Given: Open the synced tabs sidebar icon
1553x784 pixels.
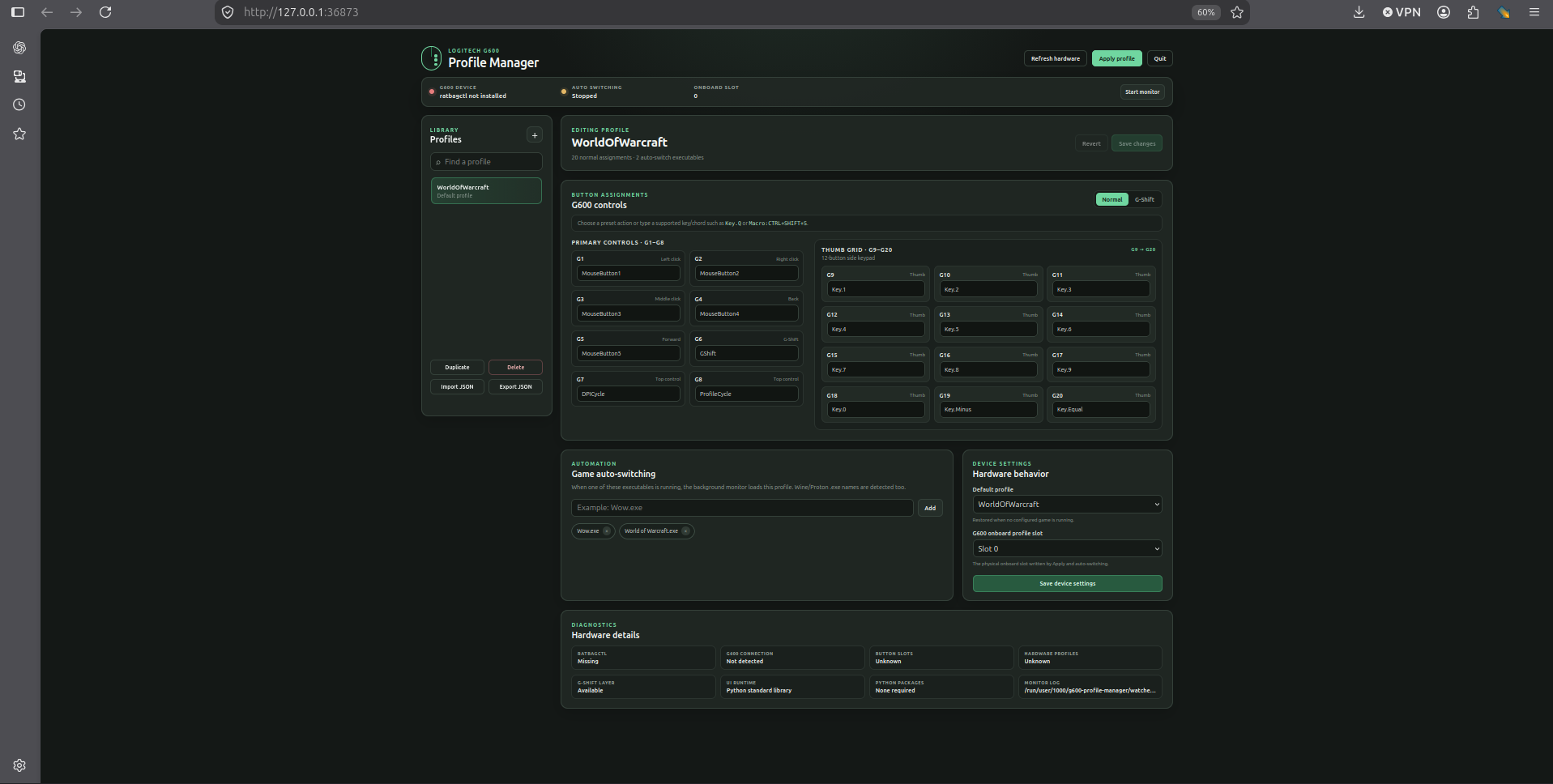Looking at the screenshot, I should tap(19, 76).
